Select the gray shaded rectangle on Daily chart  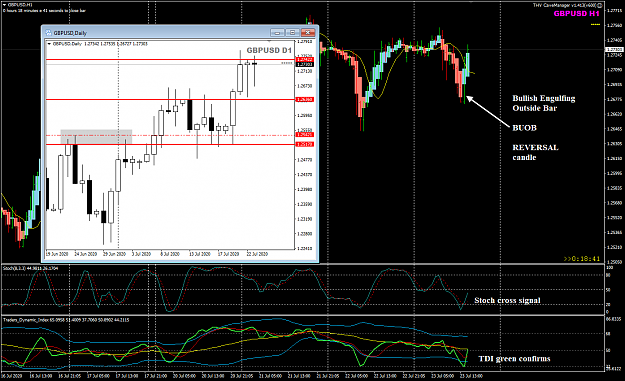[96, 136]
